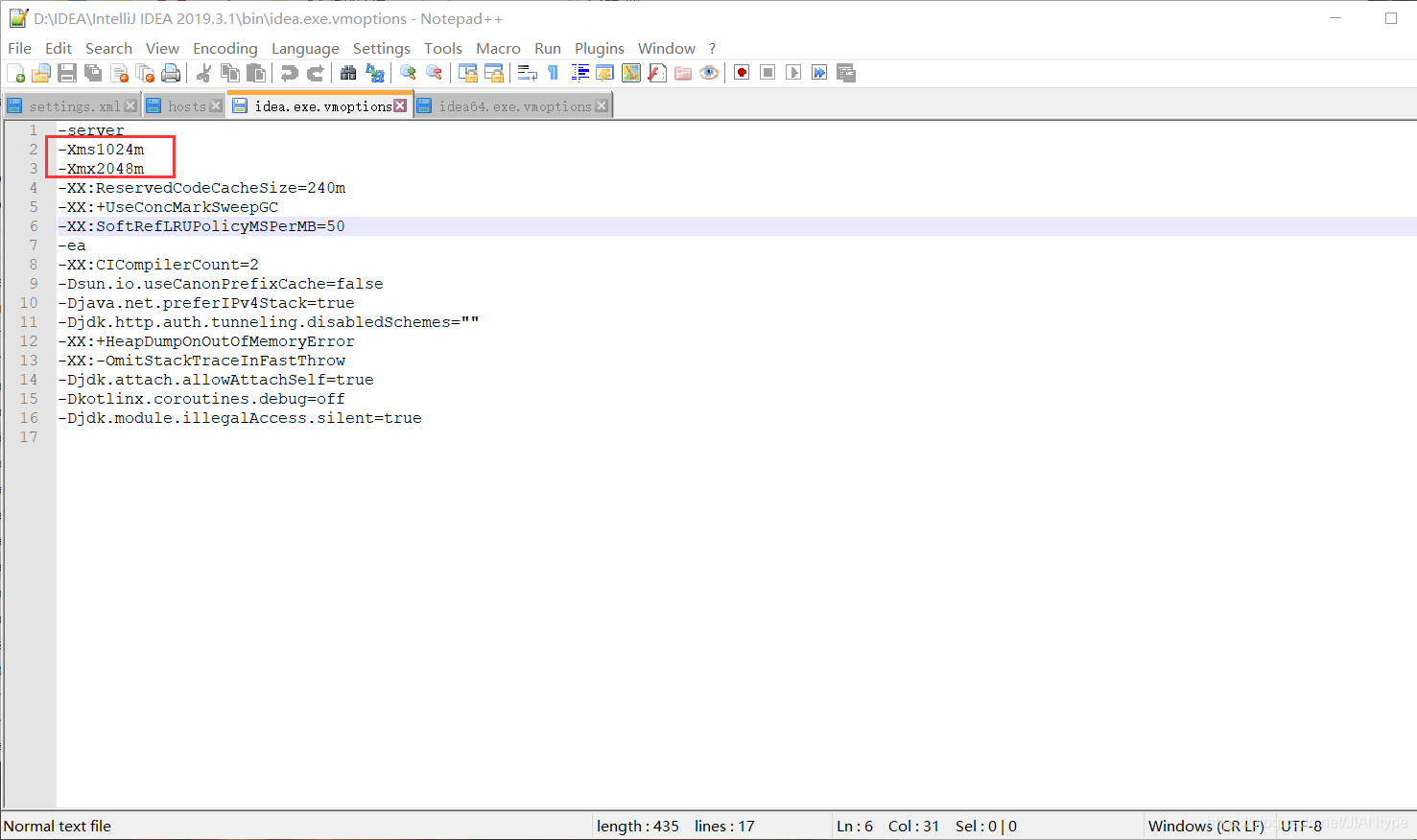Viewport: 1417px width, 840px height.
Task: Toggle the Indent Guide icon
Action: coord(579,73)
